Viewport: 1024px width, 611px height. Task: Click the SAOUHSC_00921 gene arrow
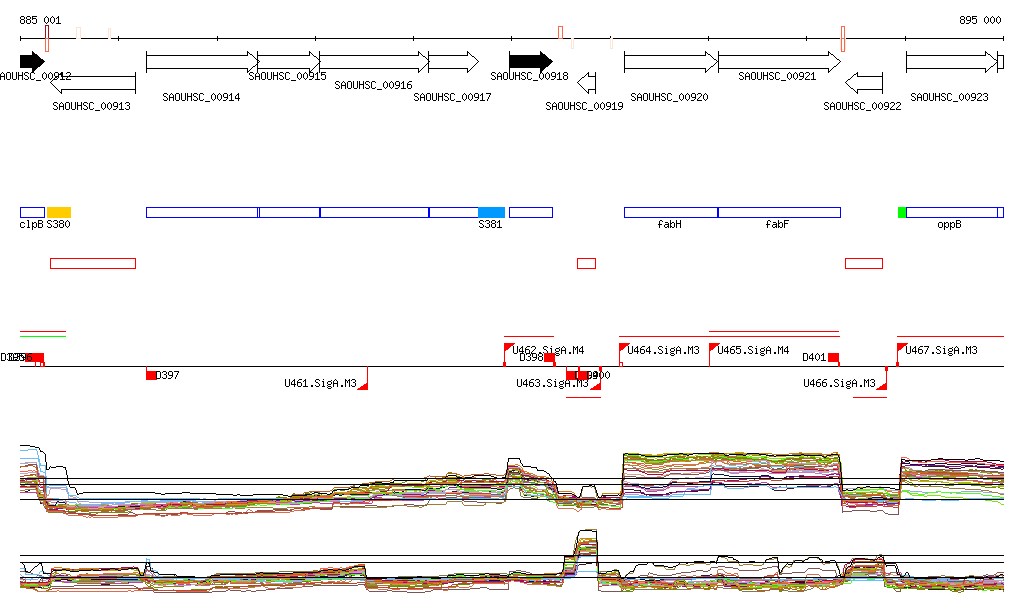point(779,62)
